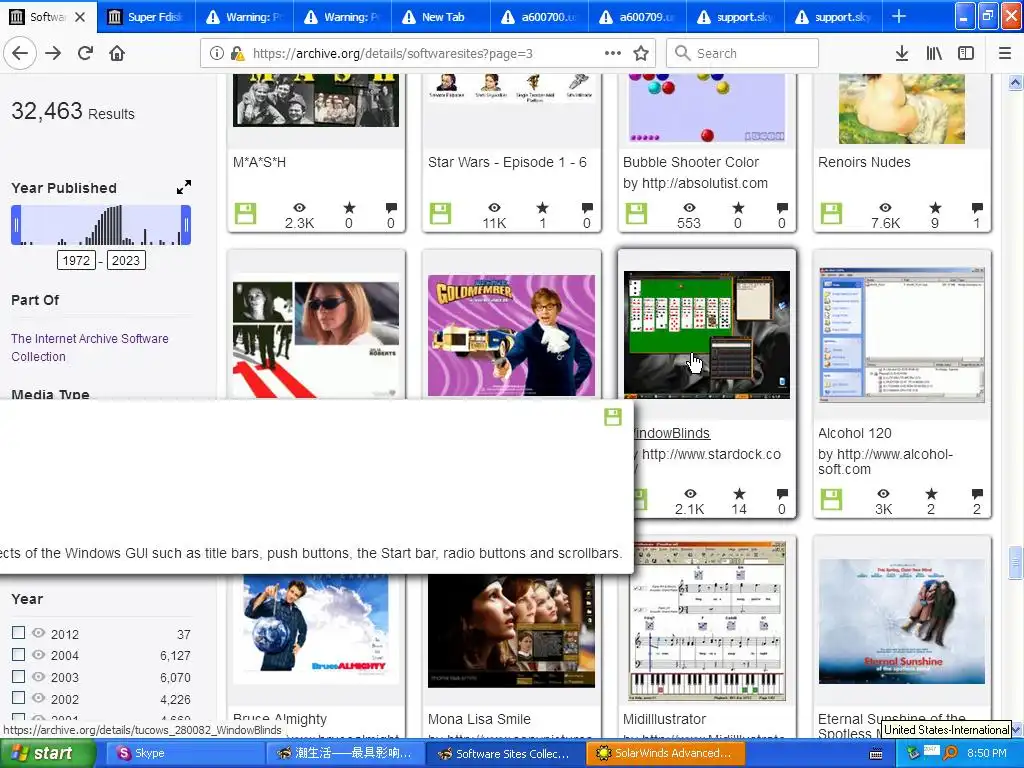Screen dimensions: 1024x768
Task: Reload the current page
Action: point(85,54)
